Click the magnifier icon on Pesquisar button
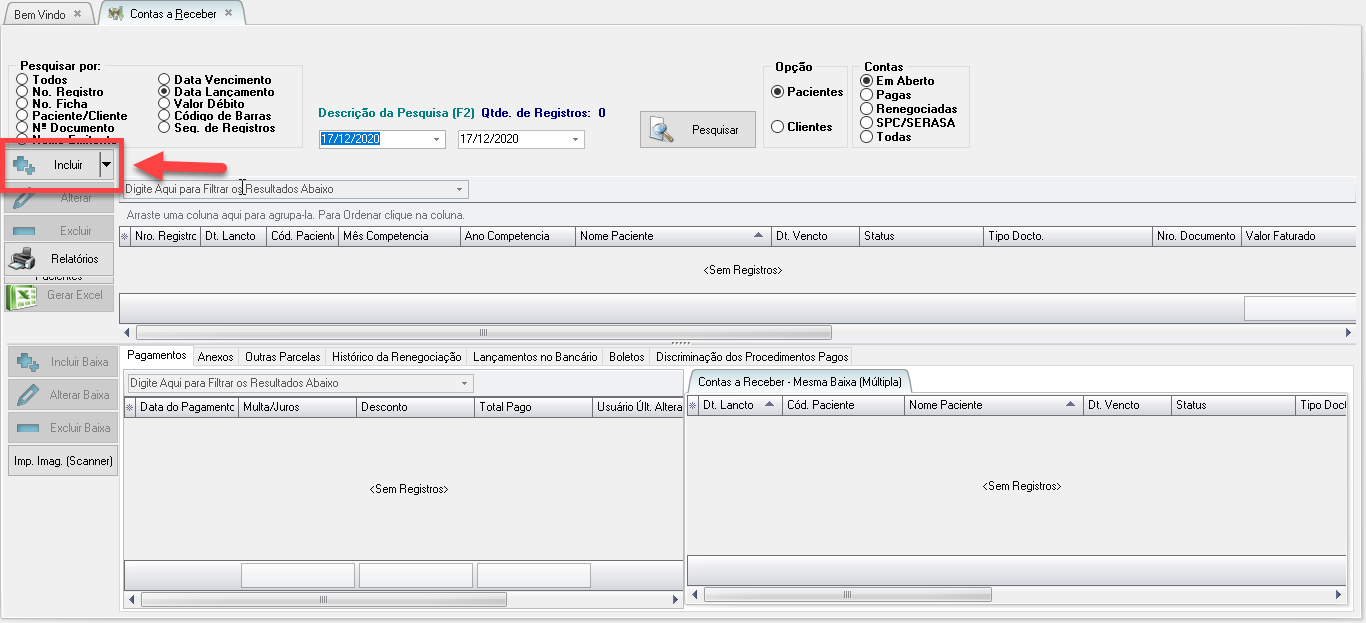1366x623 pixels. click(663, 130)
